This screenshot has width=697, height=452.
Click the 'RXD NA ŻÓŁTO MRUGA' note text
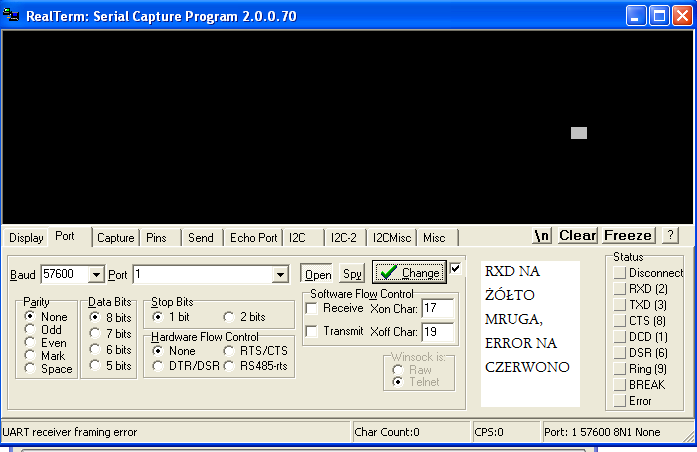coord(514,295)
